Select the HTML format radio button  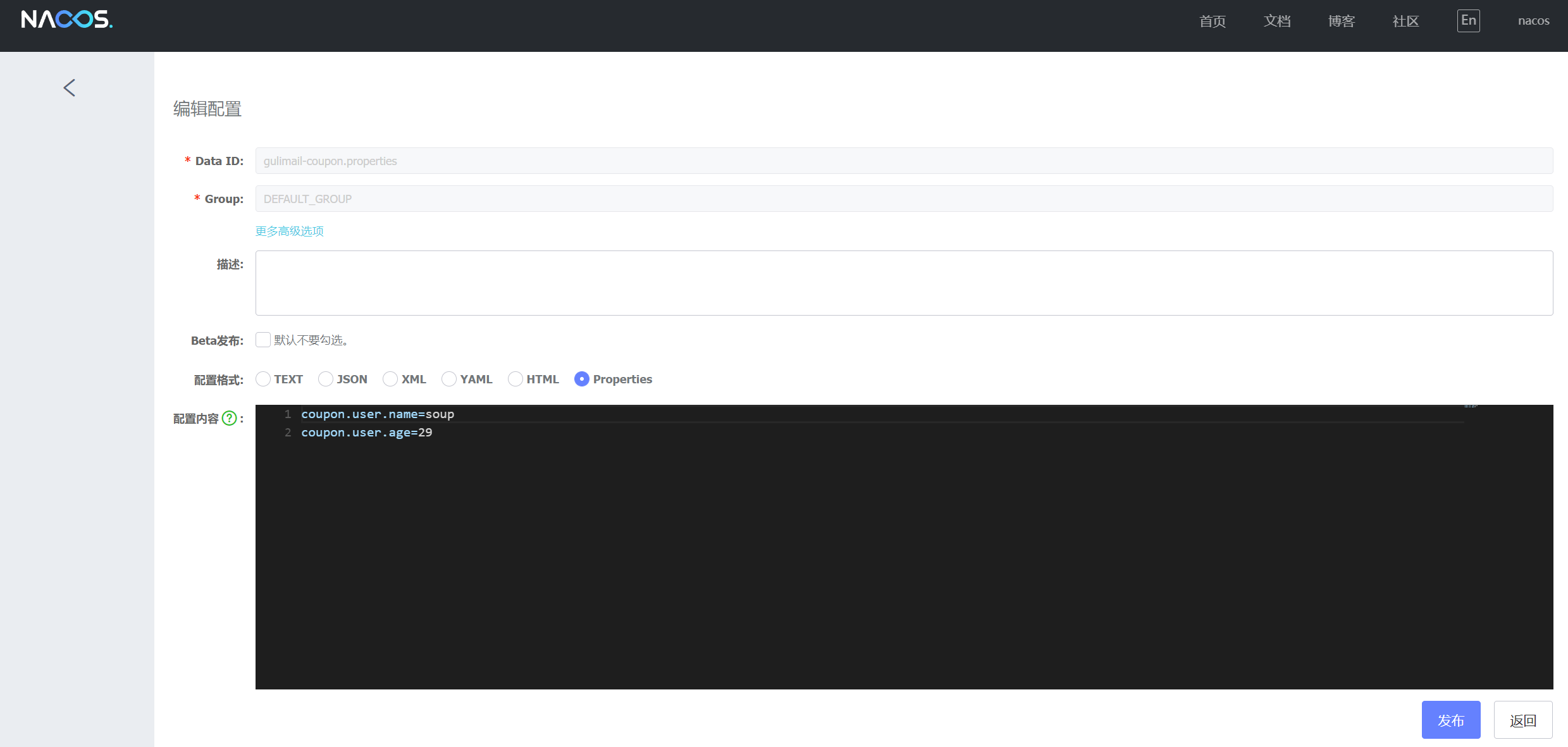point(515,379)
